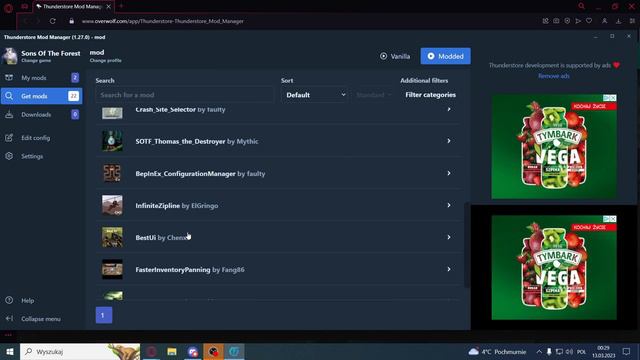640x360 pixels.
Task: Click the Sons Of The Forest game avatar
Action: (x=9, y=56)
